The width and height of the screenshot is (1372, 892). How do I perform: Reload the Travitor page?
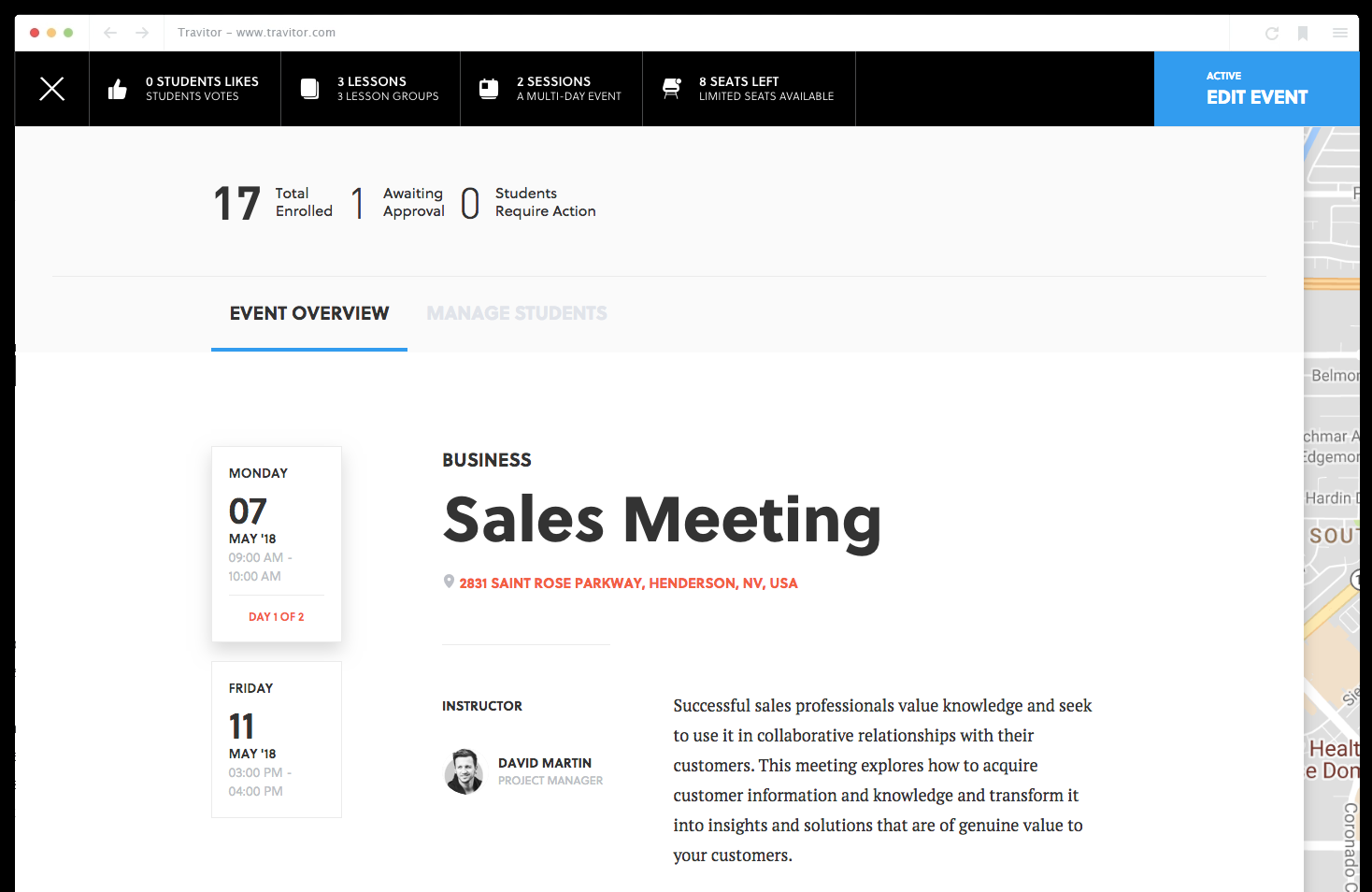(1271, 32)
